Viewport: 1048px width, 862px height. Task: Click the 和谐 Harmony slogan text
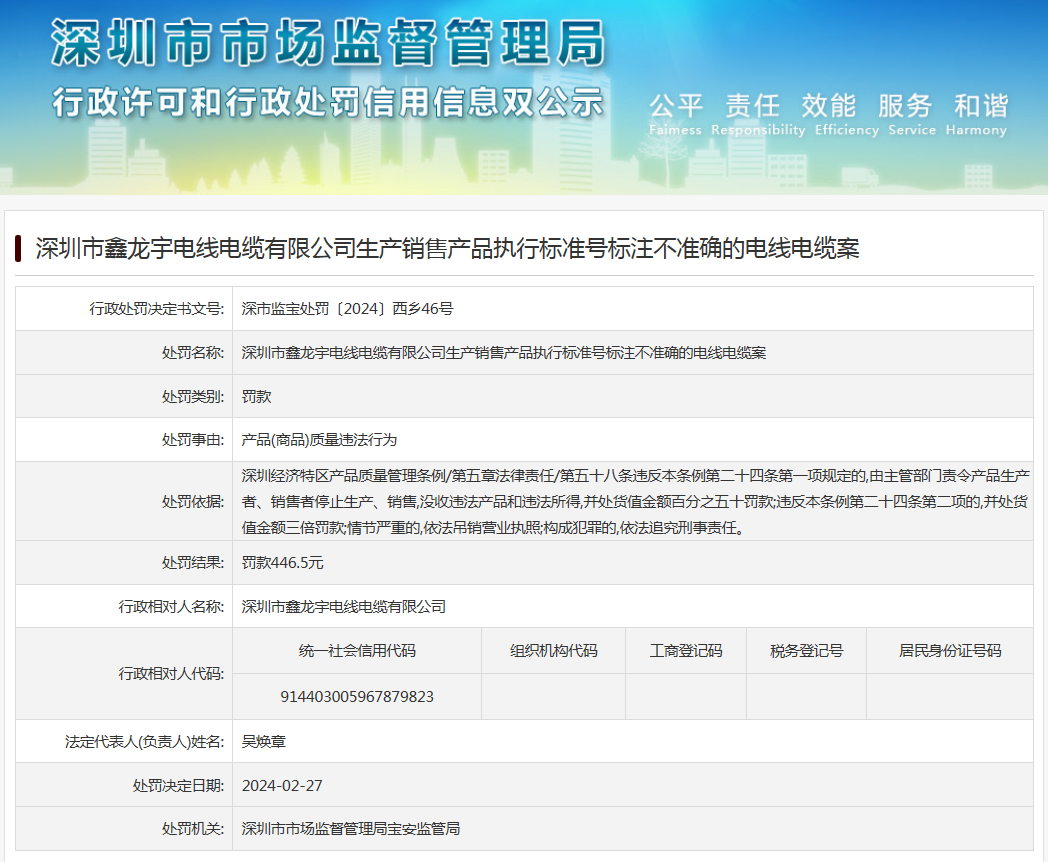[976, 114]
